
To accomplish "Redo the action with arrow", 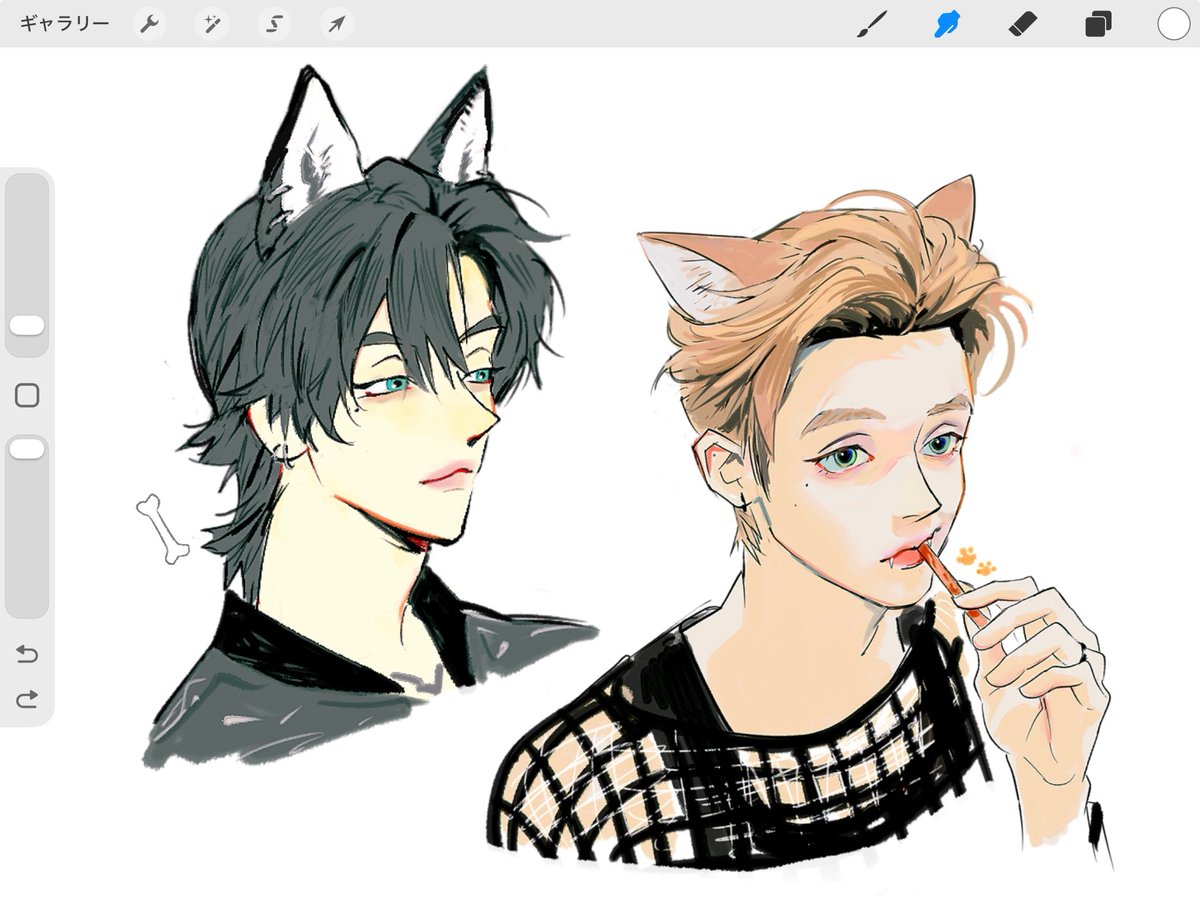I will tap(27, 699).
